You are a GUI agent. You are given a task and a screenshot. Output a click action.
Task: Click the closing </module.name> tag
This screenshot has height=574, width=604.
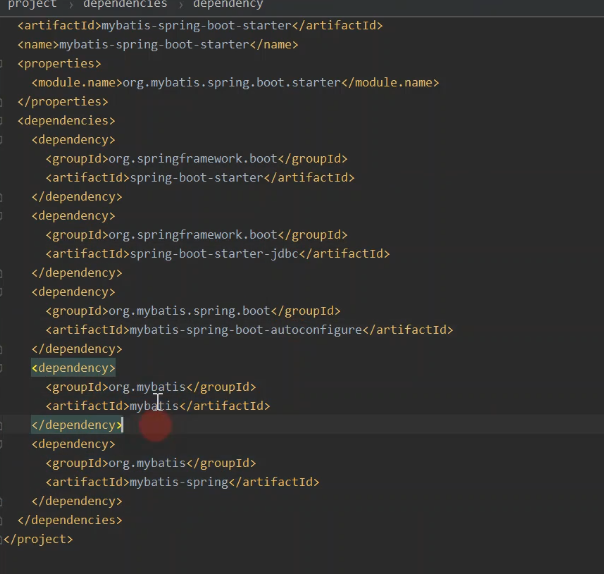pyautogui.click(x=390, y=83)
